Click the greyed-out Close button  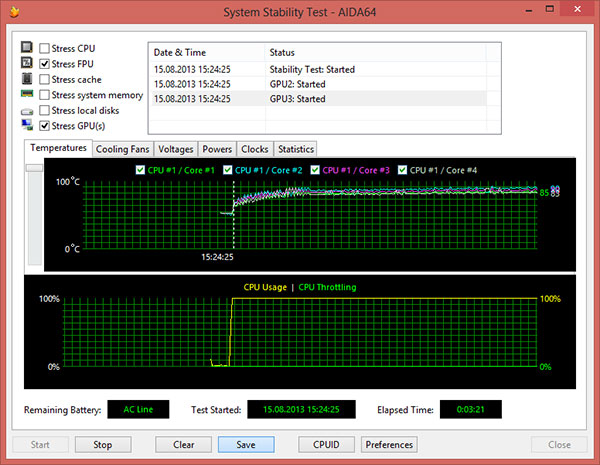[x=559, y=445]
